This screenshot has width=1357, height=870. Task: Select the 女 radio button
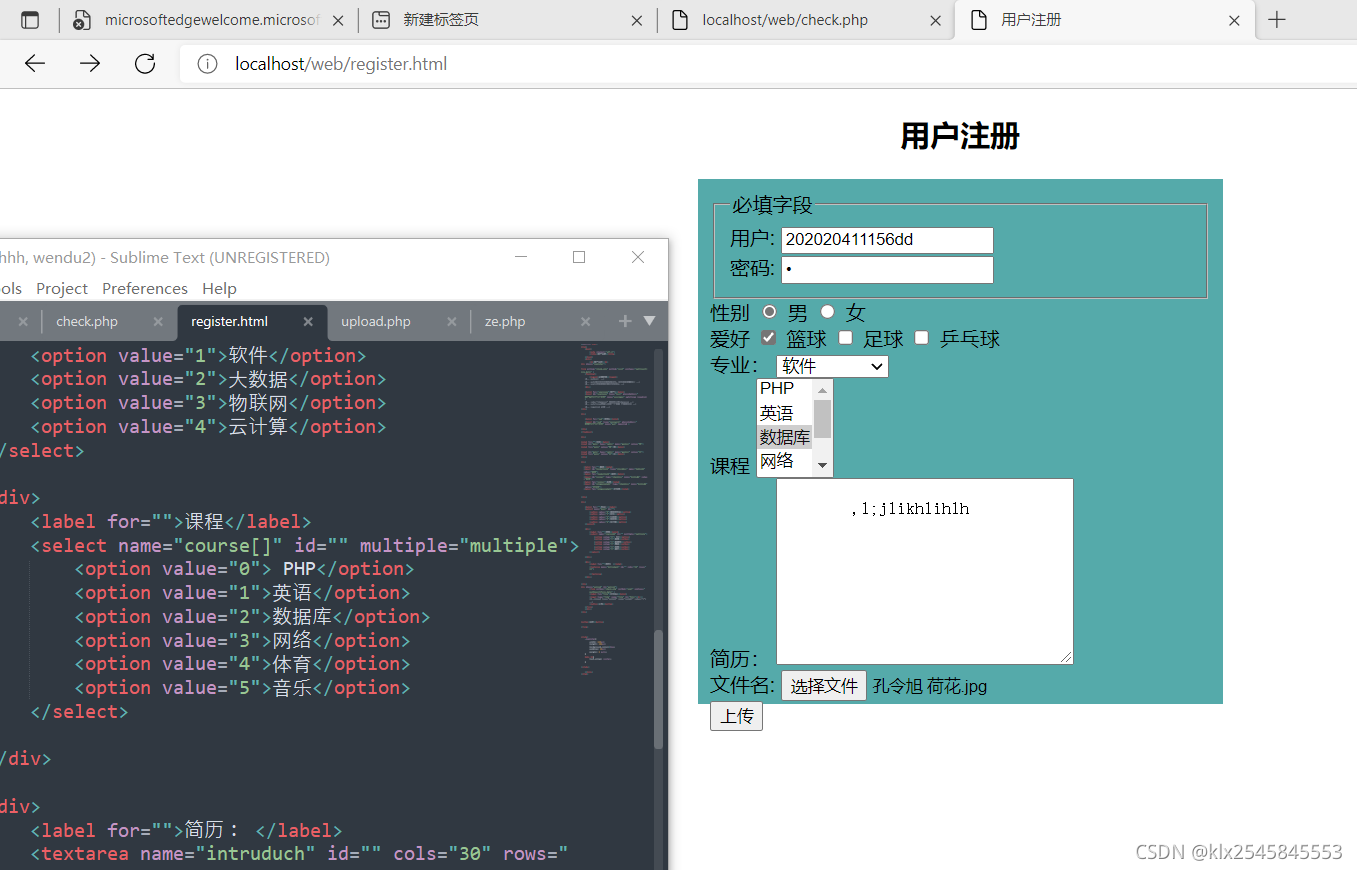(827, 312)
